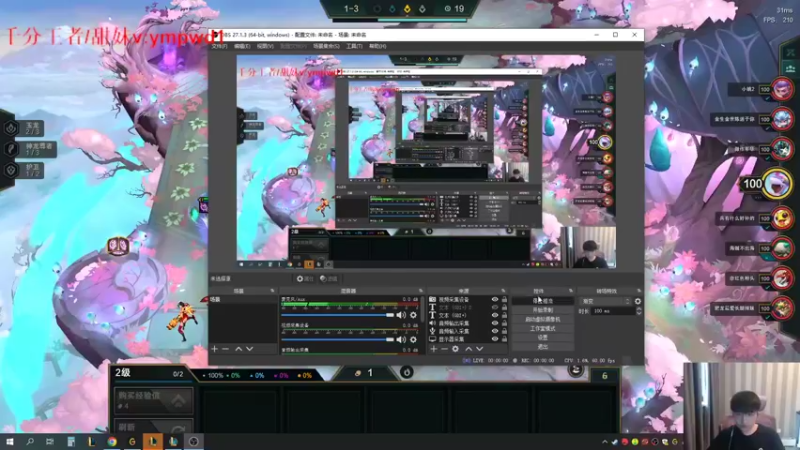Add a new source with plus icon

point(434,349)
